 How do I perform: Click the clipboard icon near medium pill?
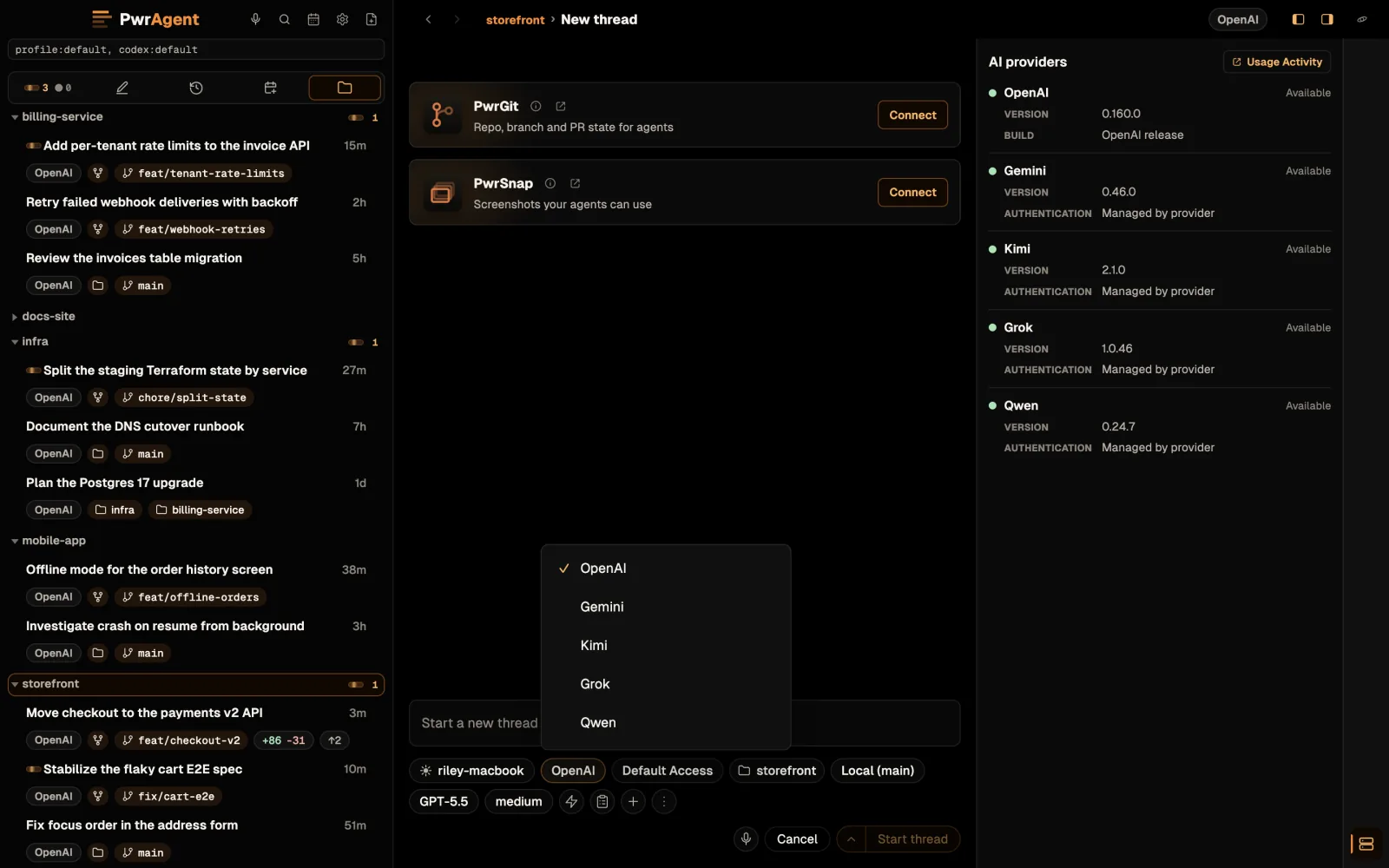click(x=602, y=801)
